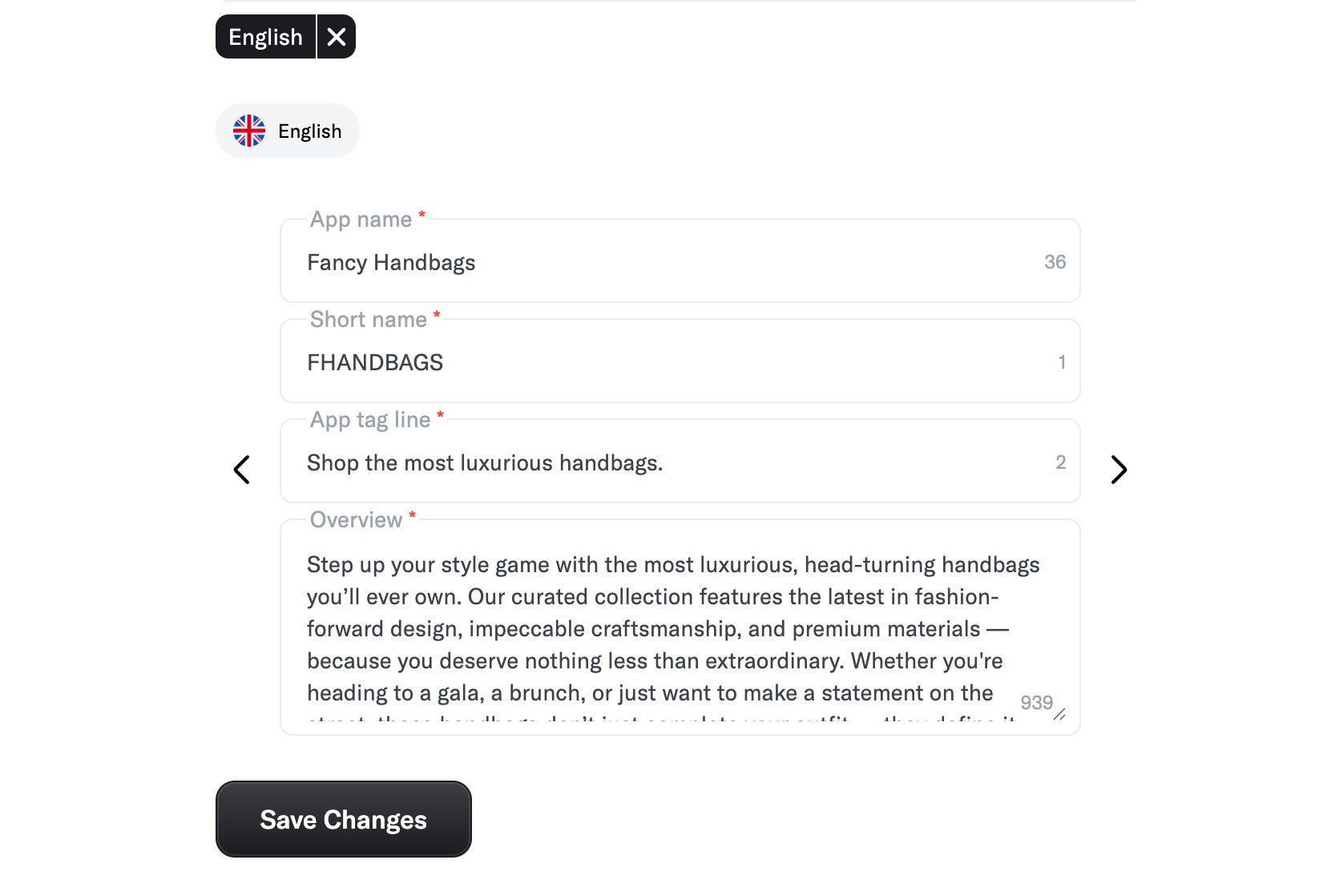Click the Short name character counter 1
Viewport: 1327px width, 896px height.
click(1062, 362)
